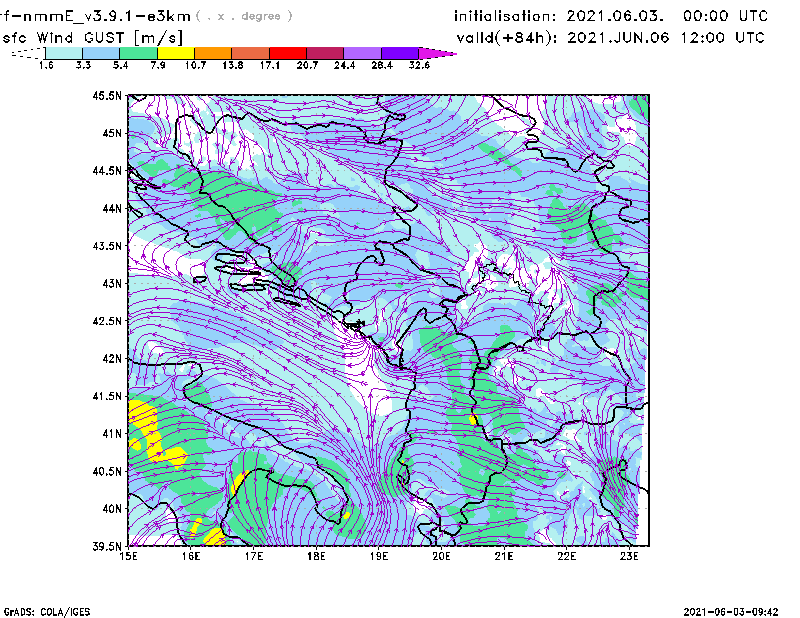Click the 'GrADS: COLA/IGES' credit text

pyautogui.click(x=47, y=612)
